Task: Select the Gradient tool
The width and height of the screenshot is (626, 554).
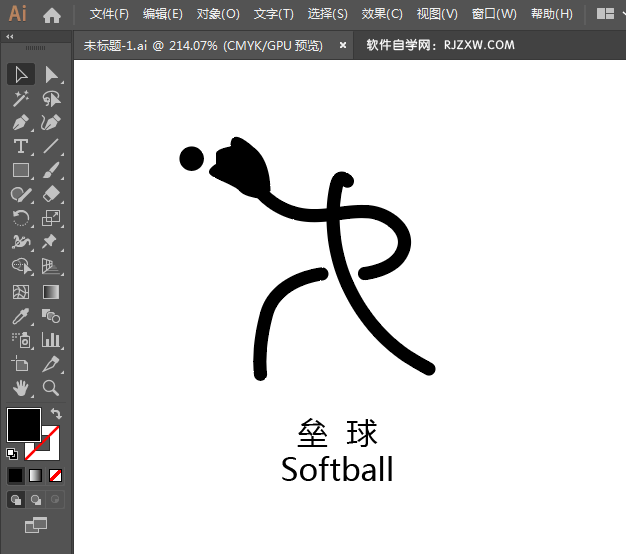Action: pos(52,292)
